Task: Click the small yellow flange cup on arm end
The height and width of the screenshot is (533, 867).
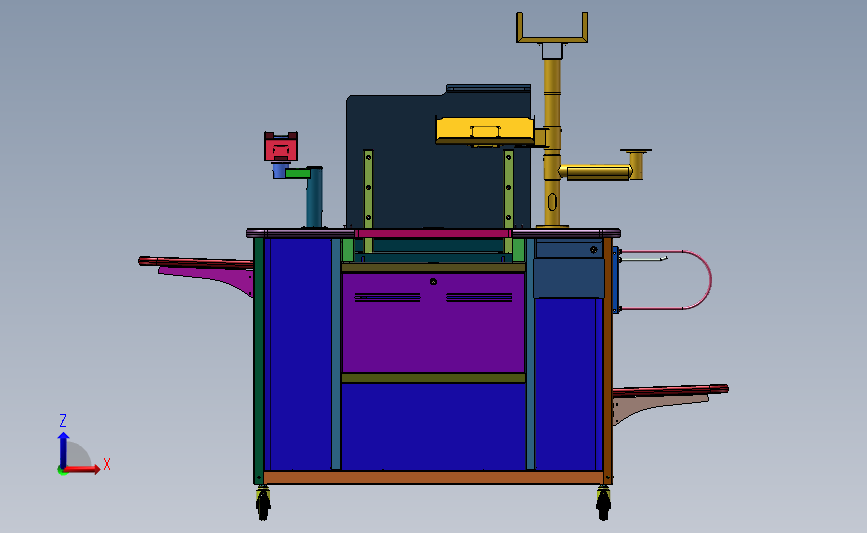Action: pos(636,163)
